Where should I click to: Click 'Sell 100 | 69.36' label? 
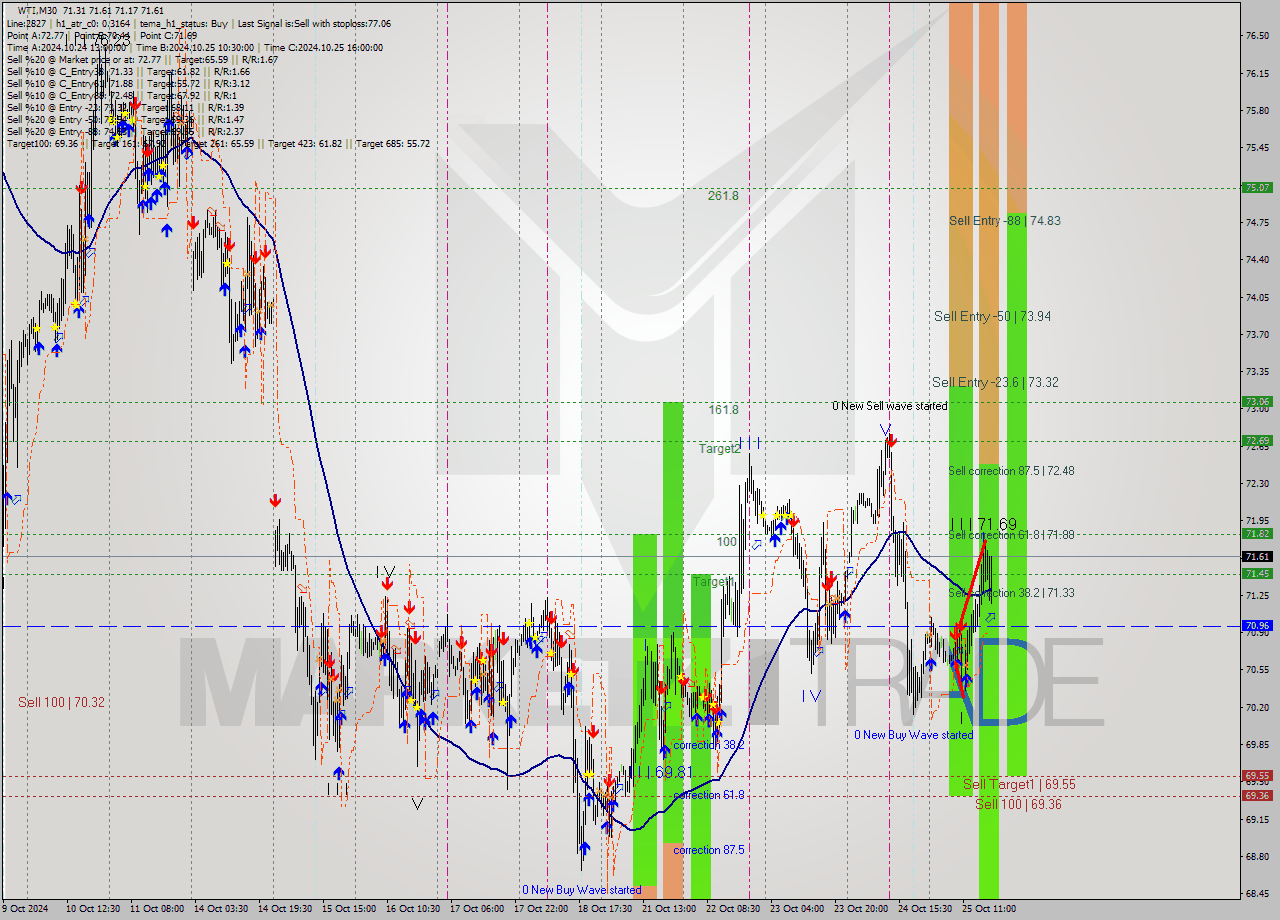1018,804
